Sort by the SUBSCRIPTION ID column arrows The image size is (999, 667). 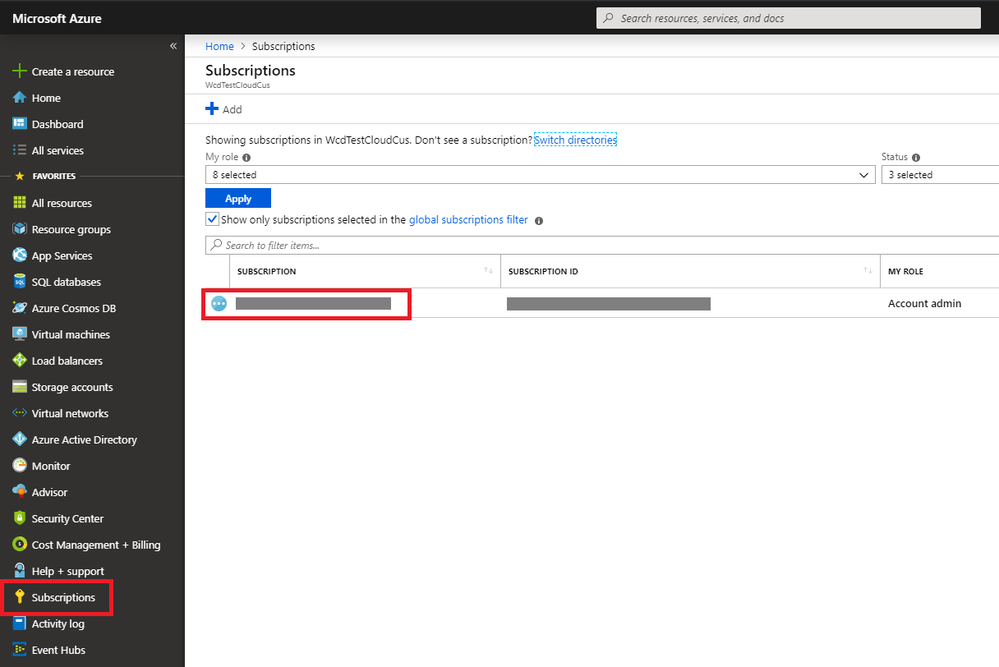(868, 271)
